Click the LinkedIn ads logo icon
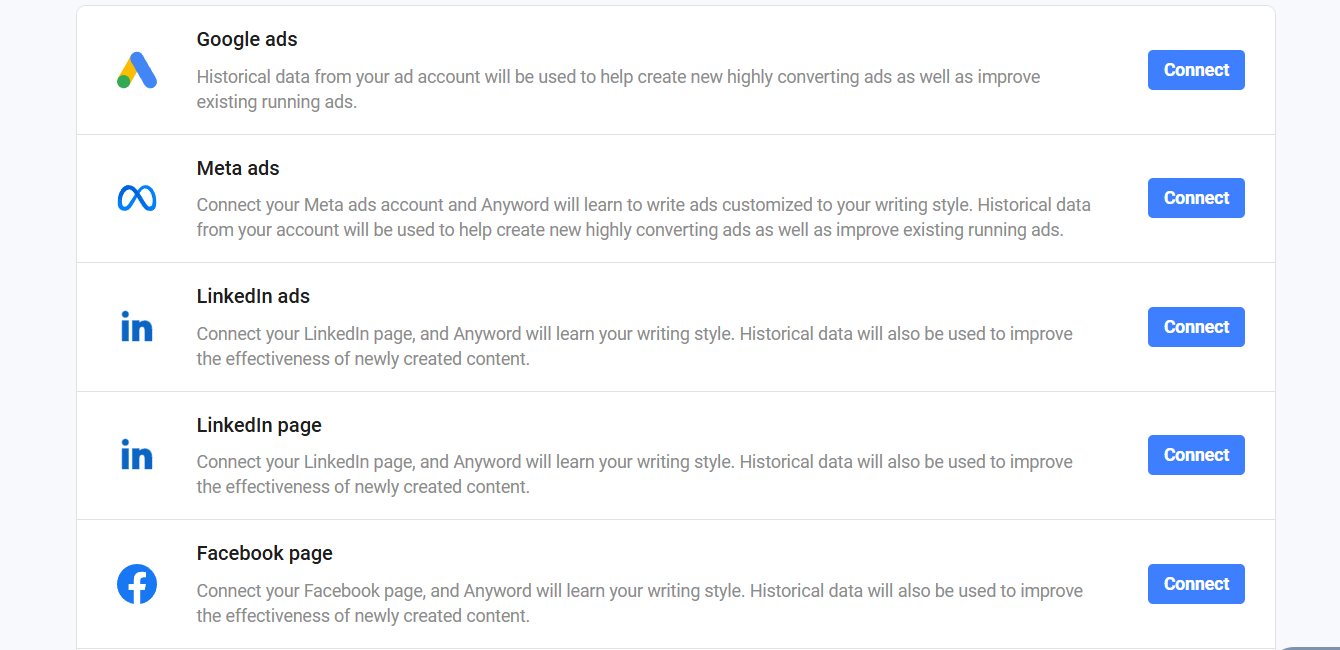 [137, 327]
